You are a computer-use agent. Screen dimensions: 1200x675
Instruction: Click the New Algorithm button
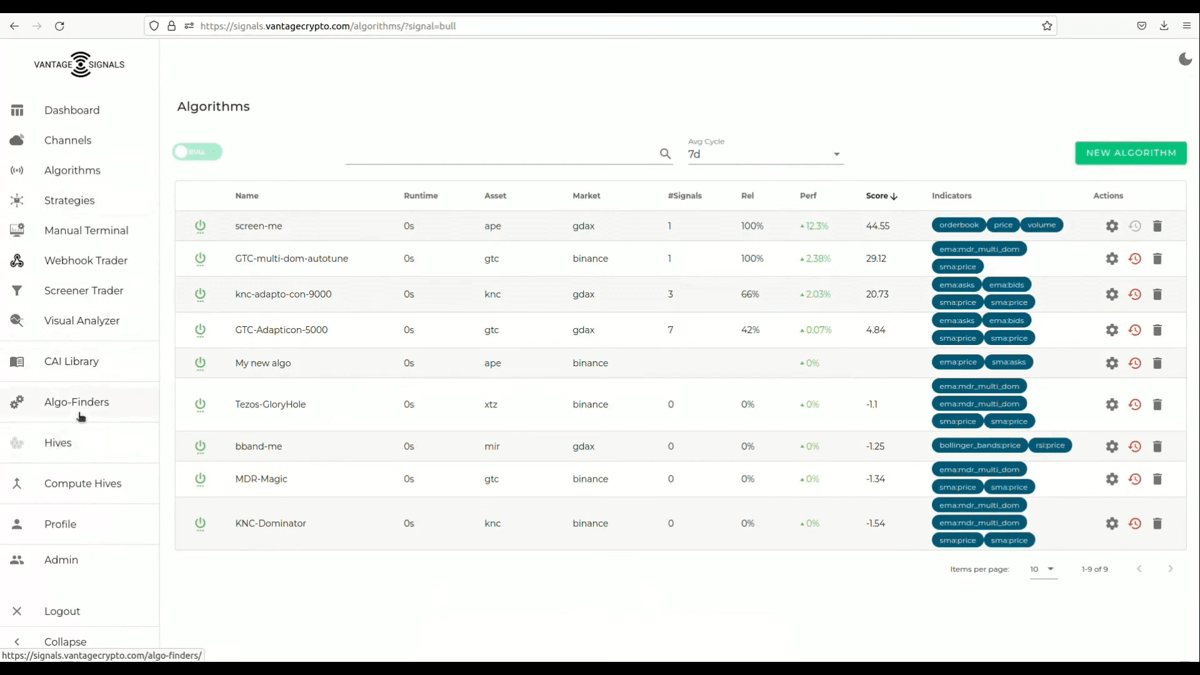point(1130,153)
